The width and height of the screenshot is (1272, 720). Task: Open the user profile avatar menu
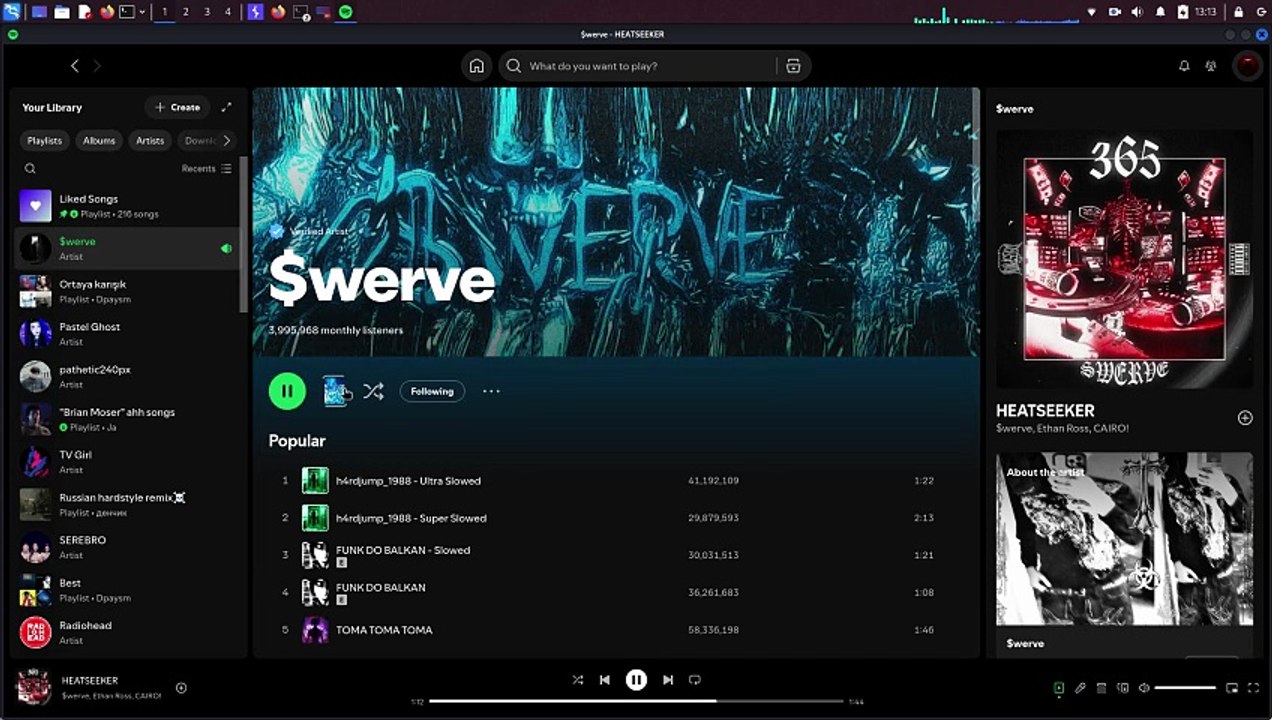[1247, 66]
